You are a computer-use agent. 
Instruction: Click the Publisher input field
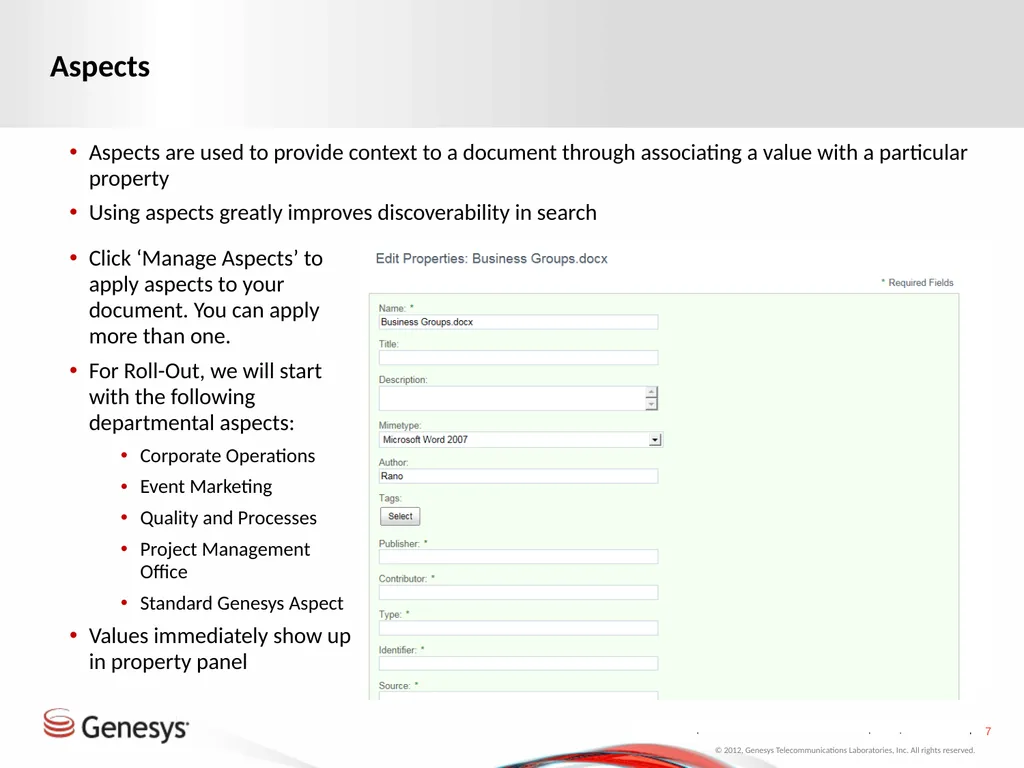pyautogui.click(x=519, y=556)
